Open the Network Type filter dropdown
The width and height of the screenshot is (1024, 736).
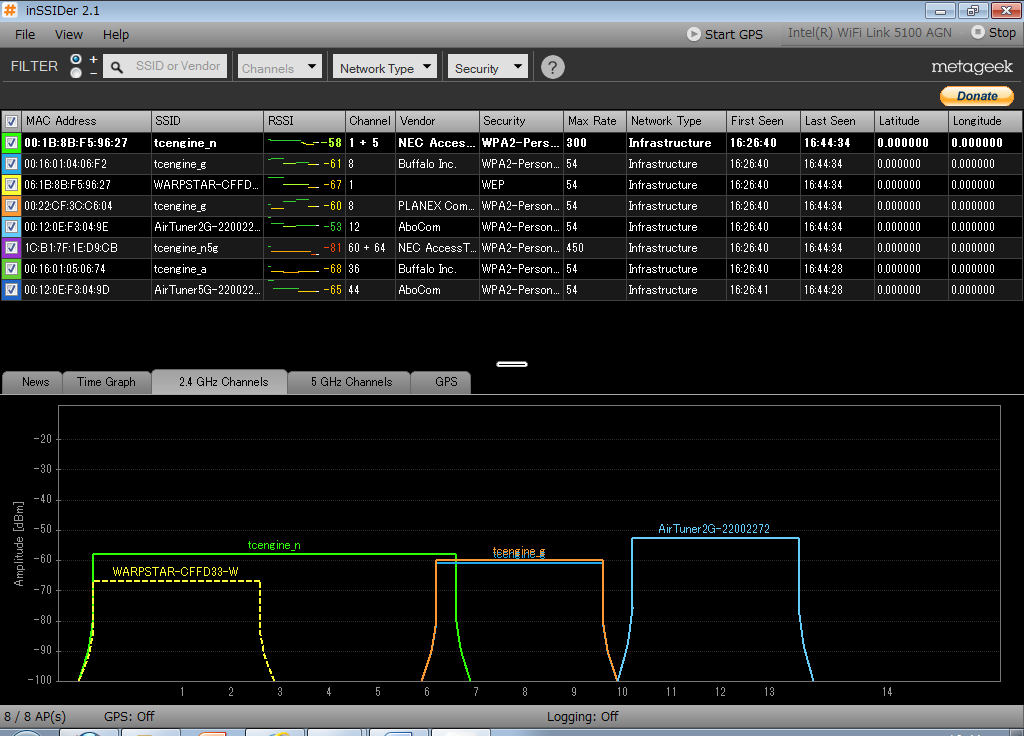pos(385,67)
